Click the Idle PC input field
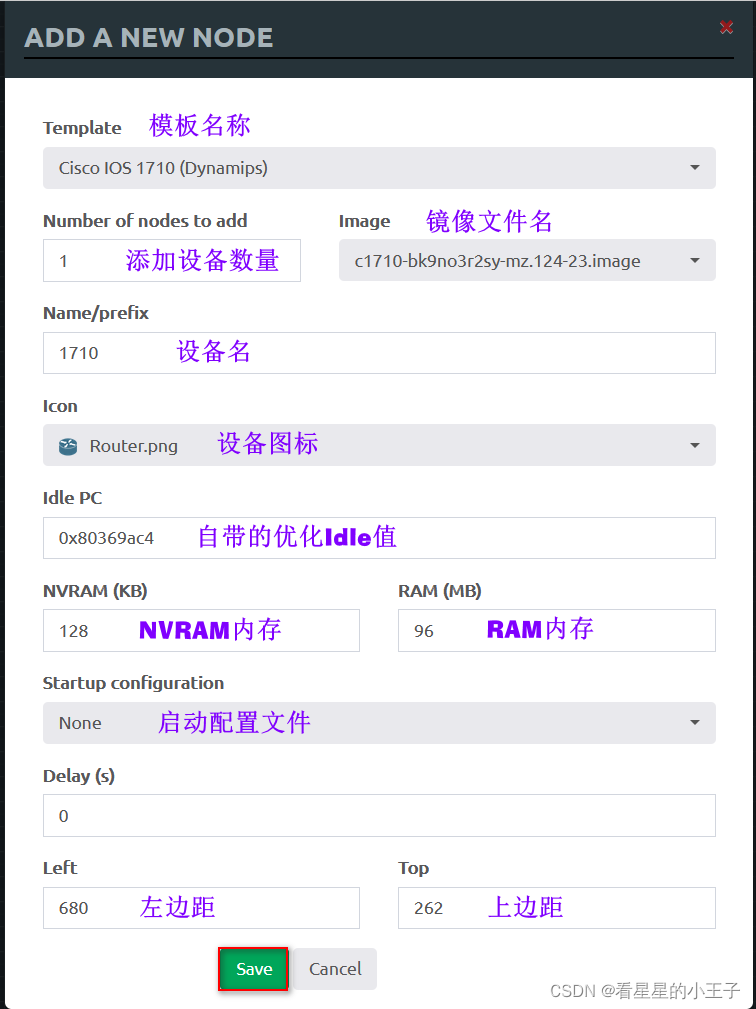Image resolution: width=756 pixels, height=1009 pixels. coord(379,538)
